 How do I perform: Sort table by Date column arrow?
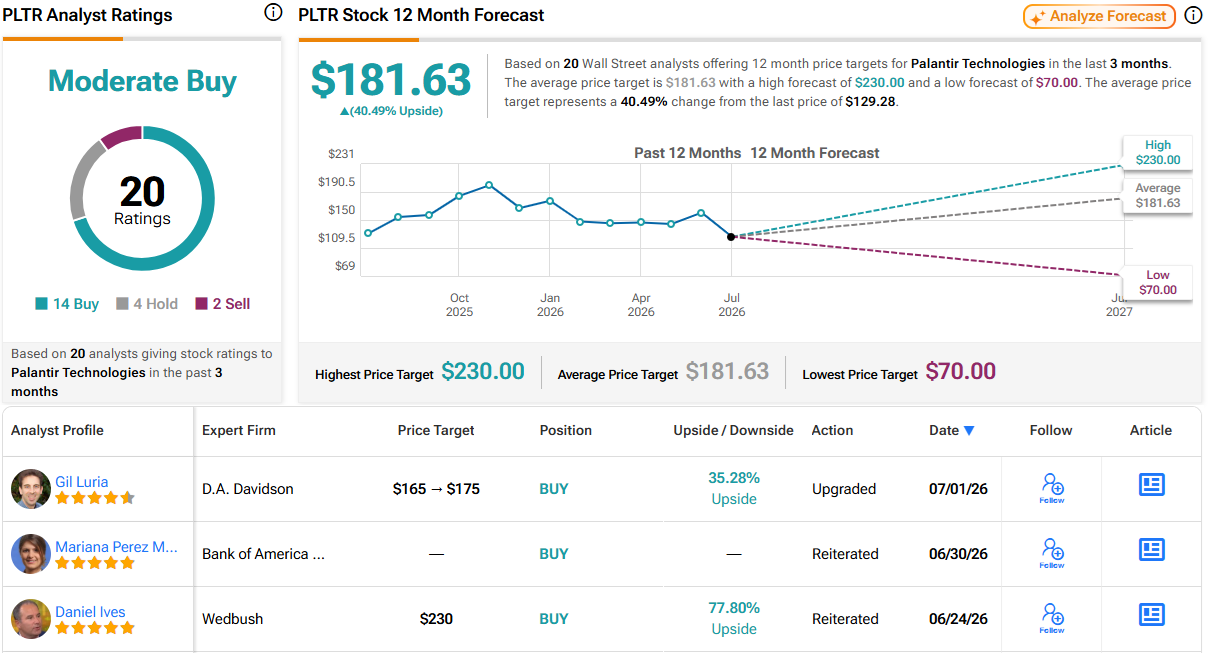coord(968,431)
